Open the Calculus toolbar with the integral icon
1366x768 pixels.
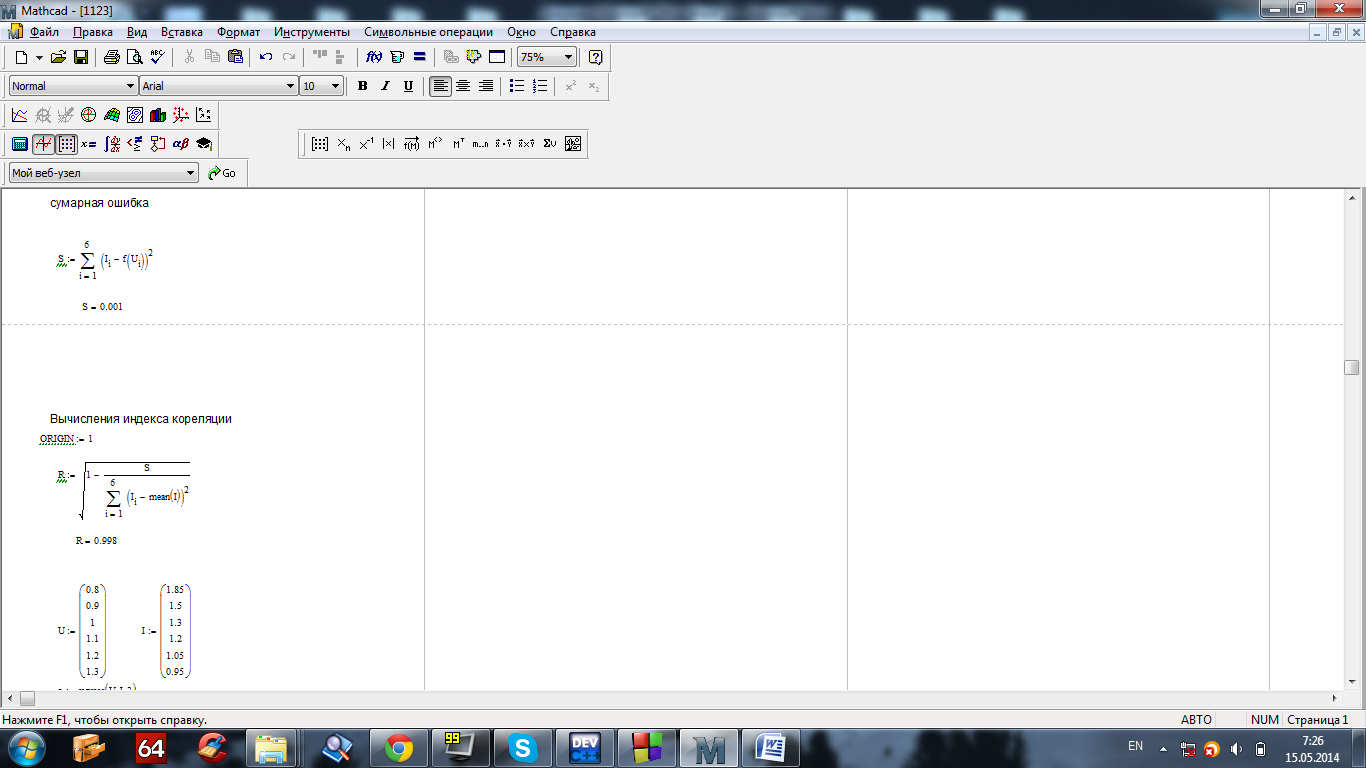click(x=112, y=144)
